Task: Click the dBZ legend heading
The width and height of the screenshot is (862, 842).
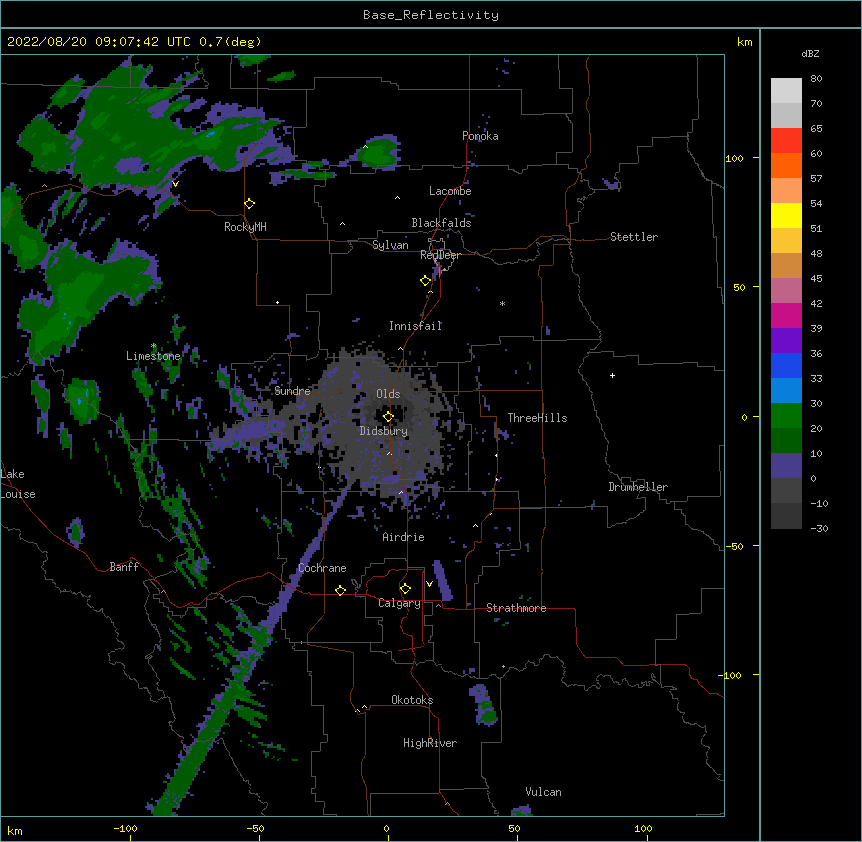Action: coord(810,53)
